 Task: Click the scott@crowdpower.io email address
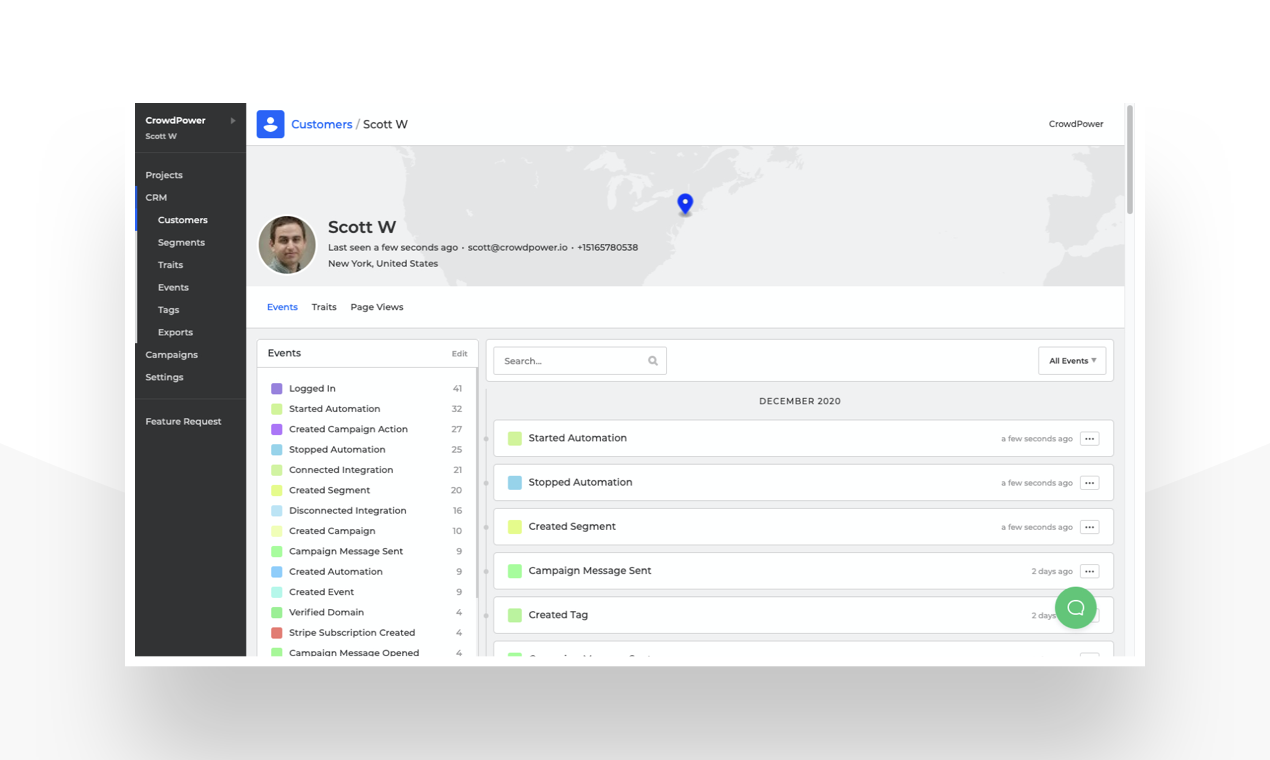517,247
